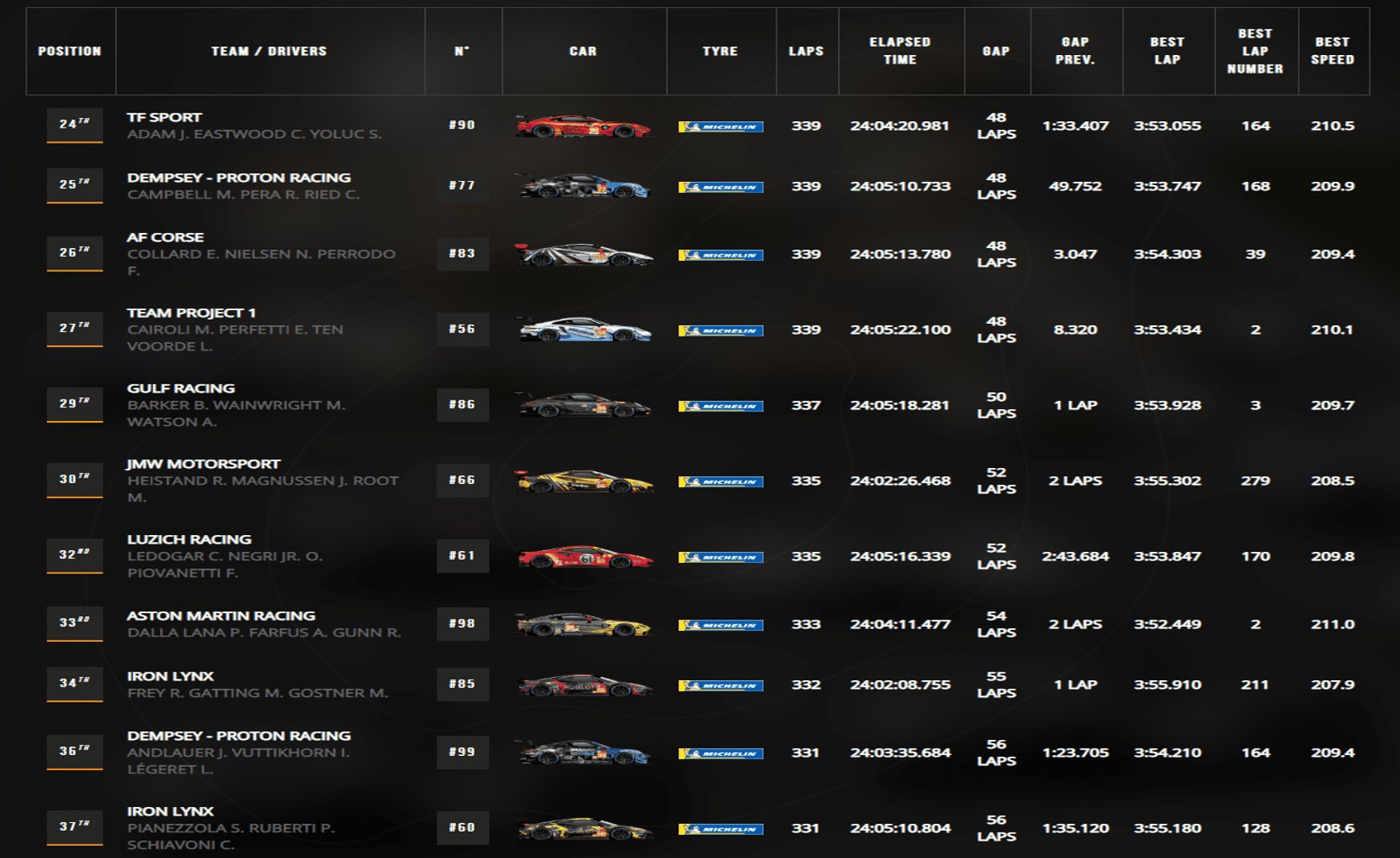Viewport: 1400px width, 858px height.
Task: Click the #85 Iron Lynx car image
Action: pos(584,685)
